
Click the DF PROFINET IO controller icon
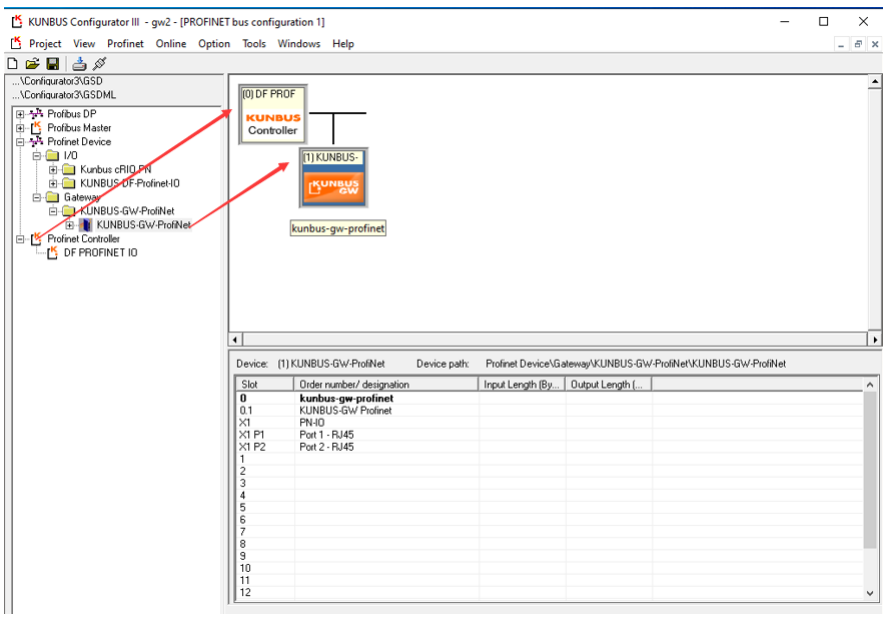[x=53, y=253]
